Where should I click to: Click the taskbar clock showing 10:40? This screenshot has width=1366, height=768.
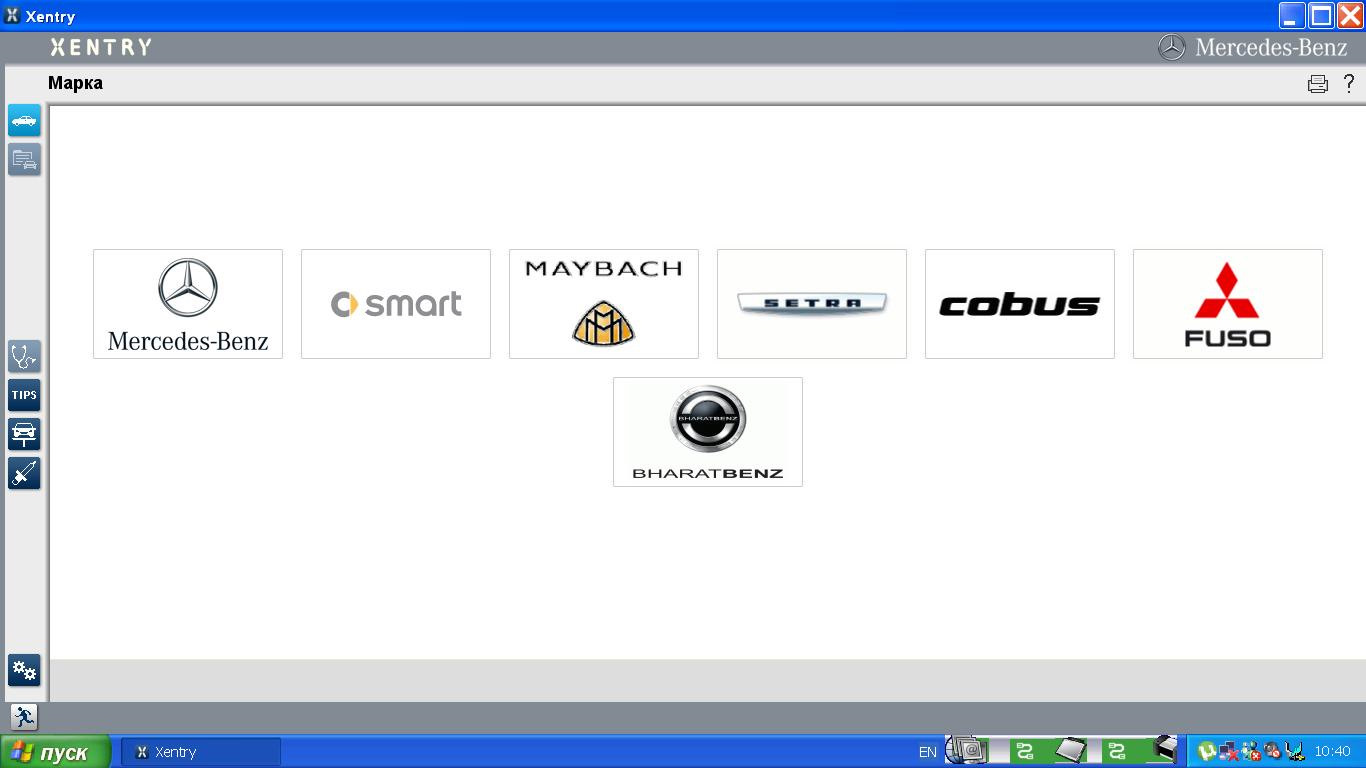click(1332, 752)
